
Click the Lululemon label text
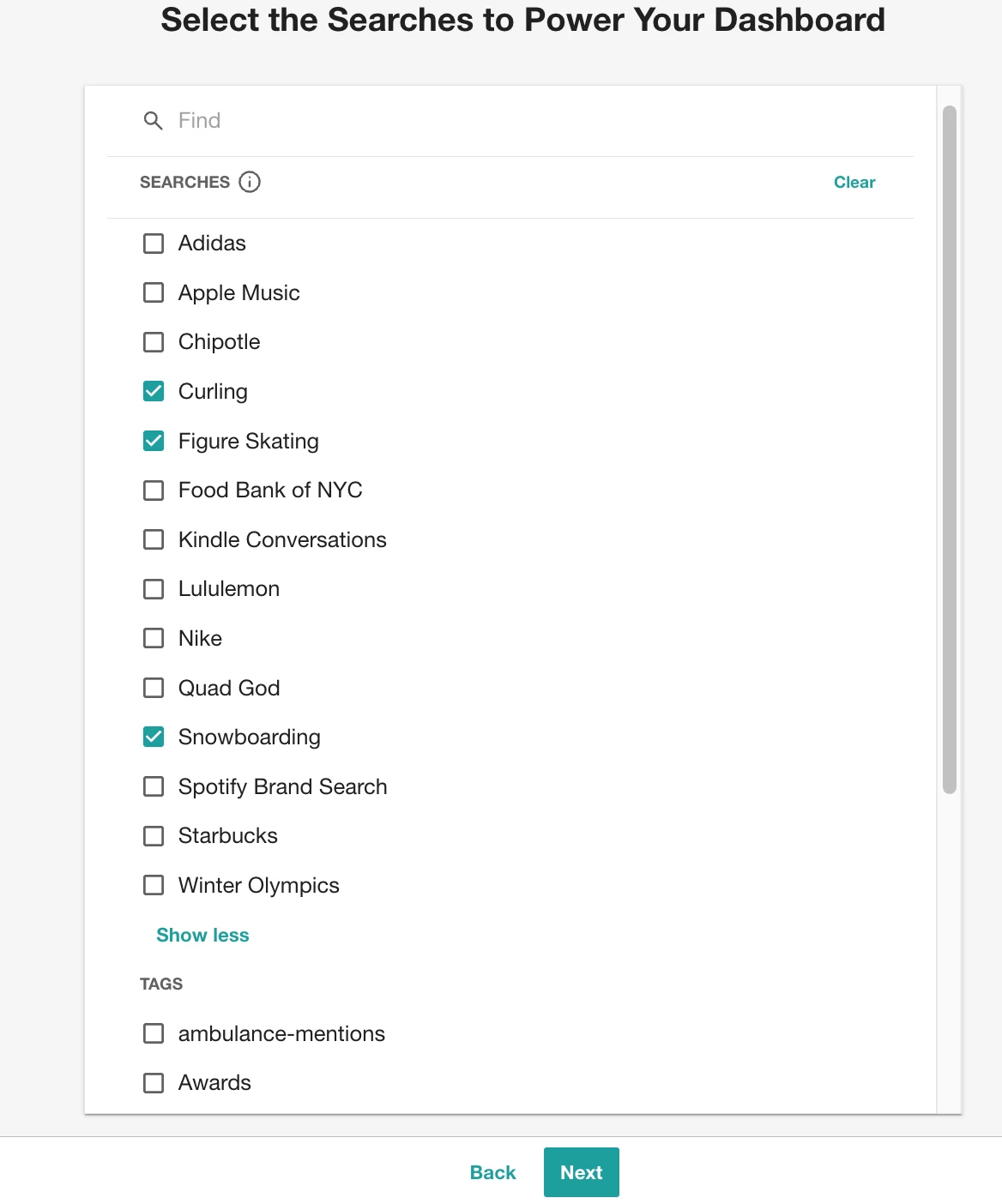coord(229,589)
